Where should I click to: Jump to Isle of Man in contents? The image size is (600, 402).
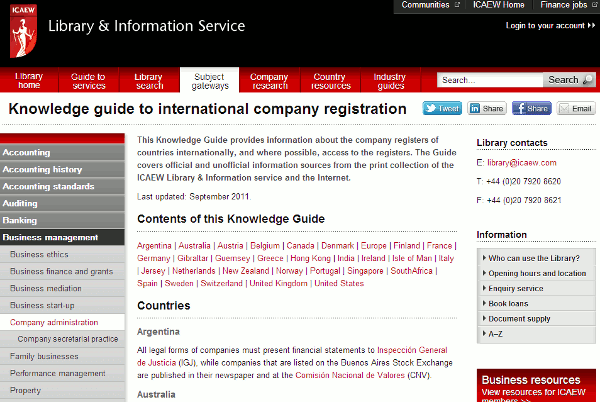click(412, 258)
